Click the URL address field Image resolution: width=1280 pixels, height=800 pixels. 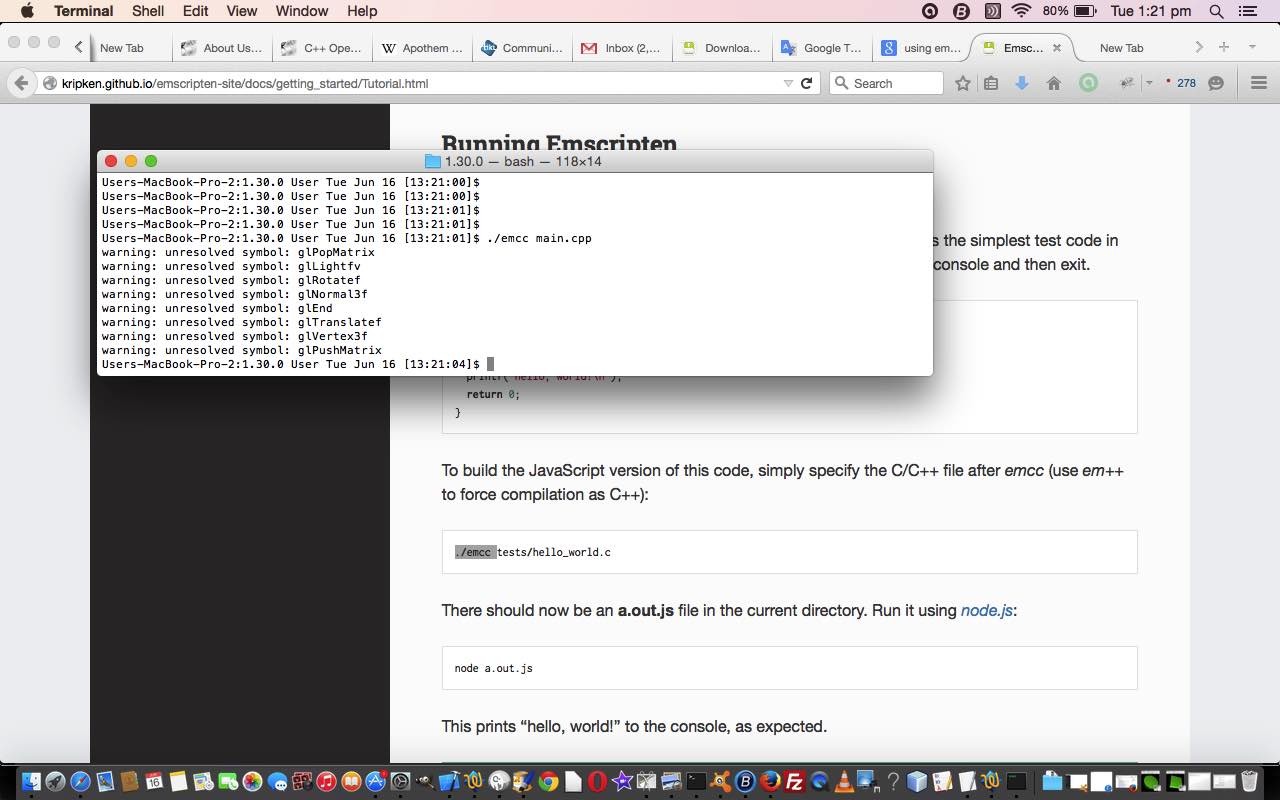[410, 83]
